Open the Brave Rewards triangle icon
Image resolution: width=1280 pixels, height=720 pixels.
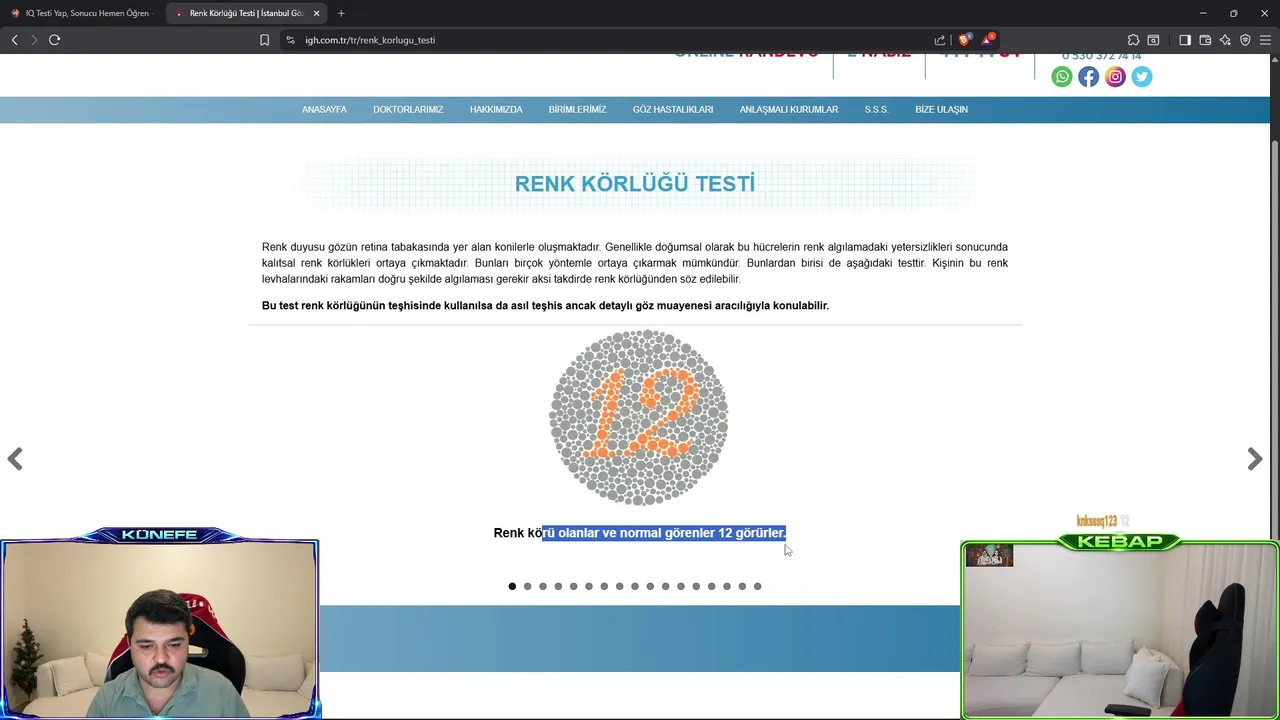(987, 40)
